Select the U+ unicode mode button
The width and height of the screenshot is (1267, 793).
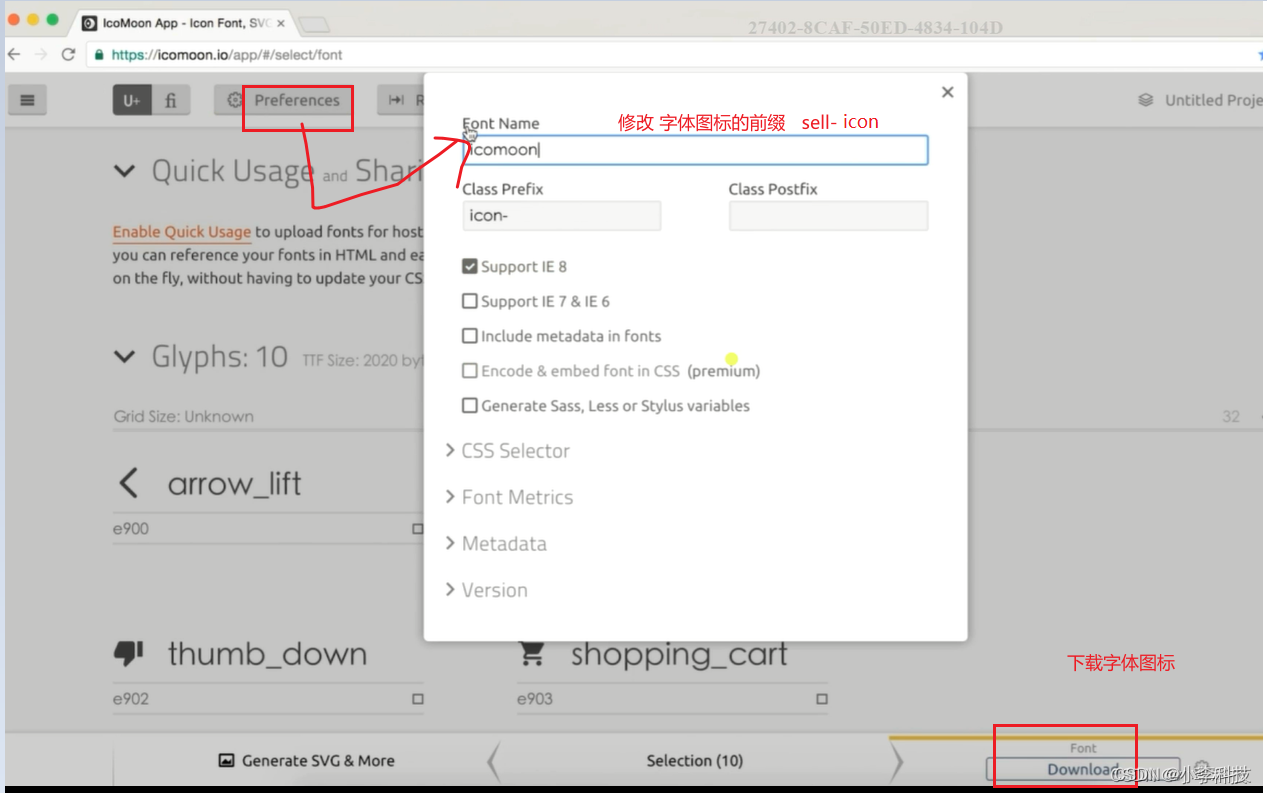132,100
